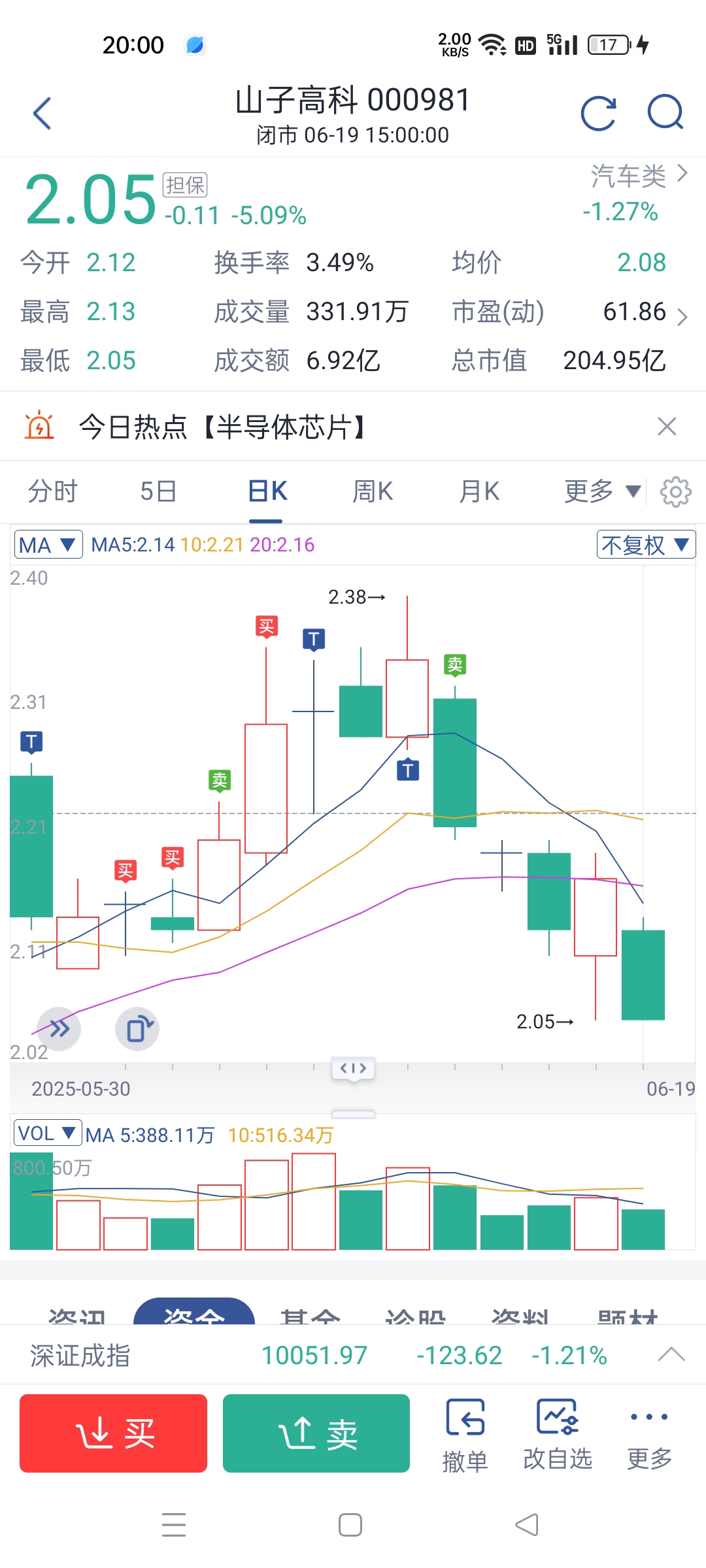Expand the 深证成指 index bar
Screen dimensions: 706x1568
point(671,1355)
